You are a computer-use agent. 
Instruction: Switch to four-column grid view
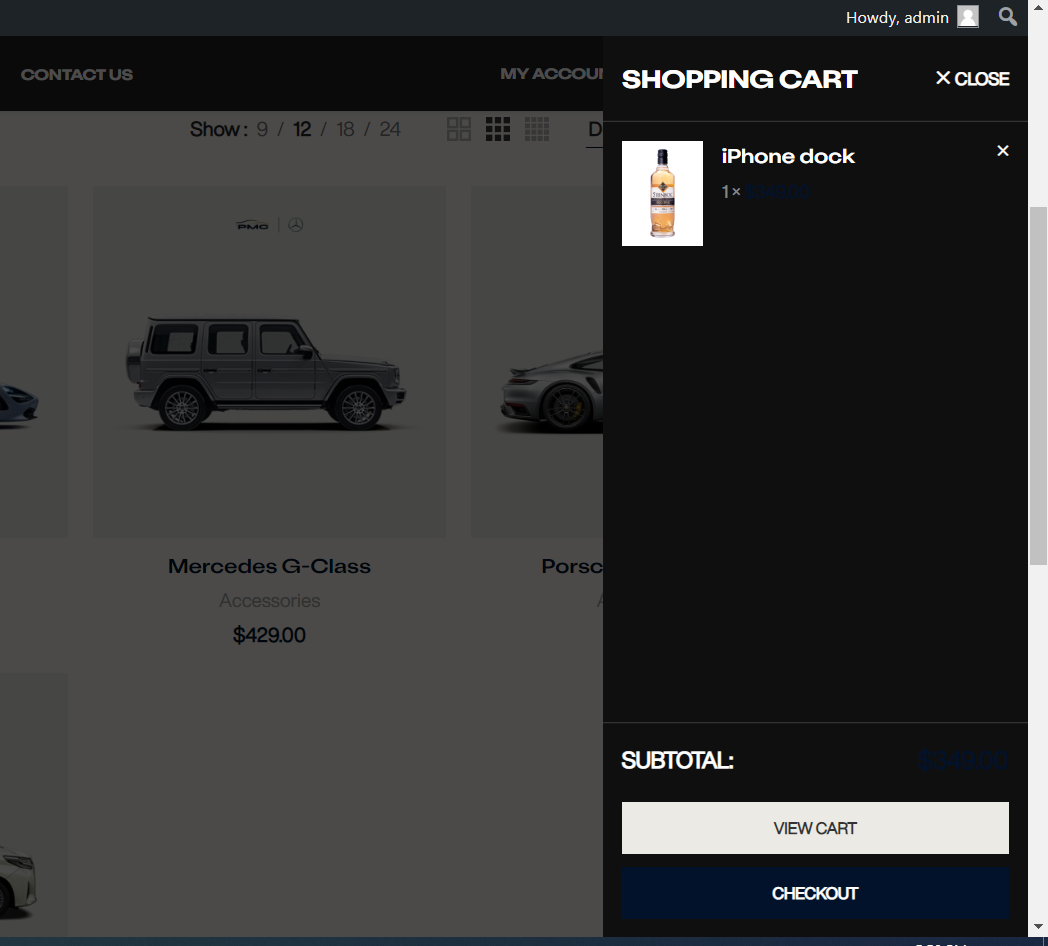537,129
